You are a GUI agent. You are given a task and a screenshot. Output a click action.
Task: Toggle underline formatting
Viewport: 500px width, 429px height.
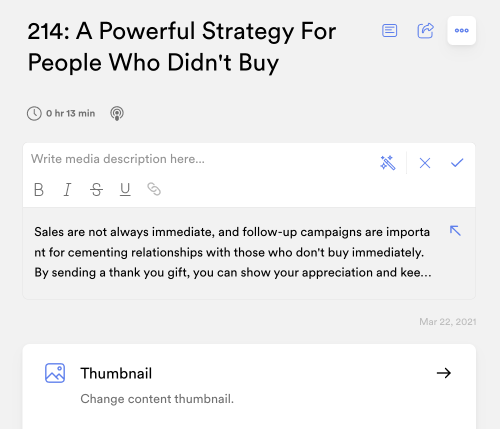pyautogui.click(x=125, y=190)
